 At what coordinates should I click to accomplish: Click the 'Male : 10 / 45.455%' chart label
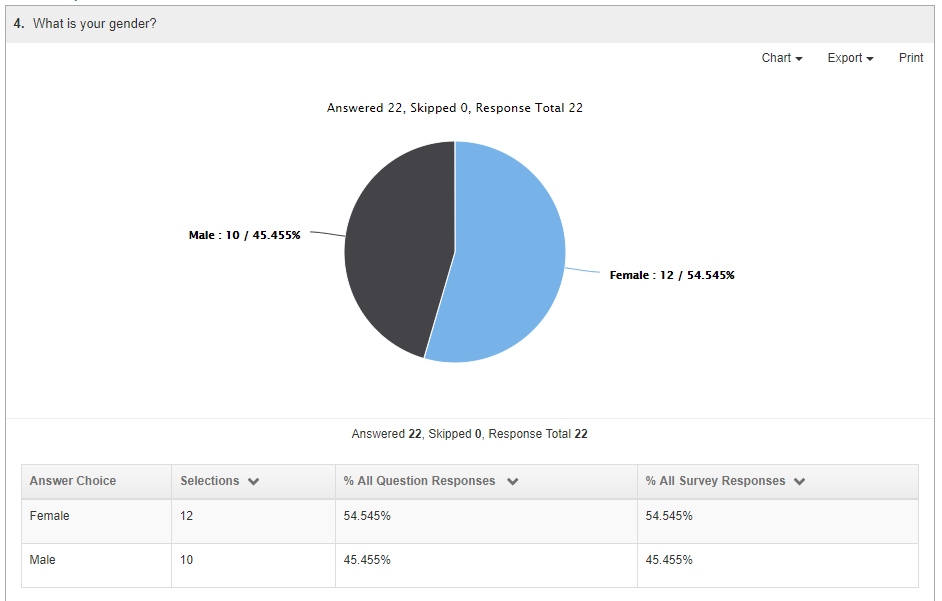click(x=245, y=235)
